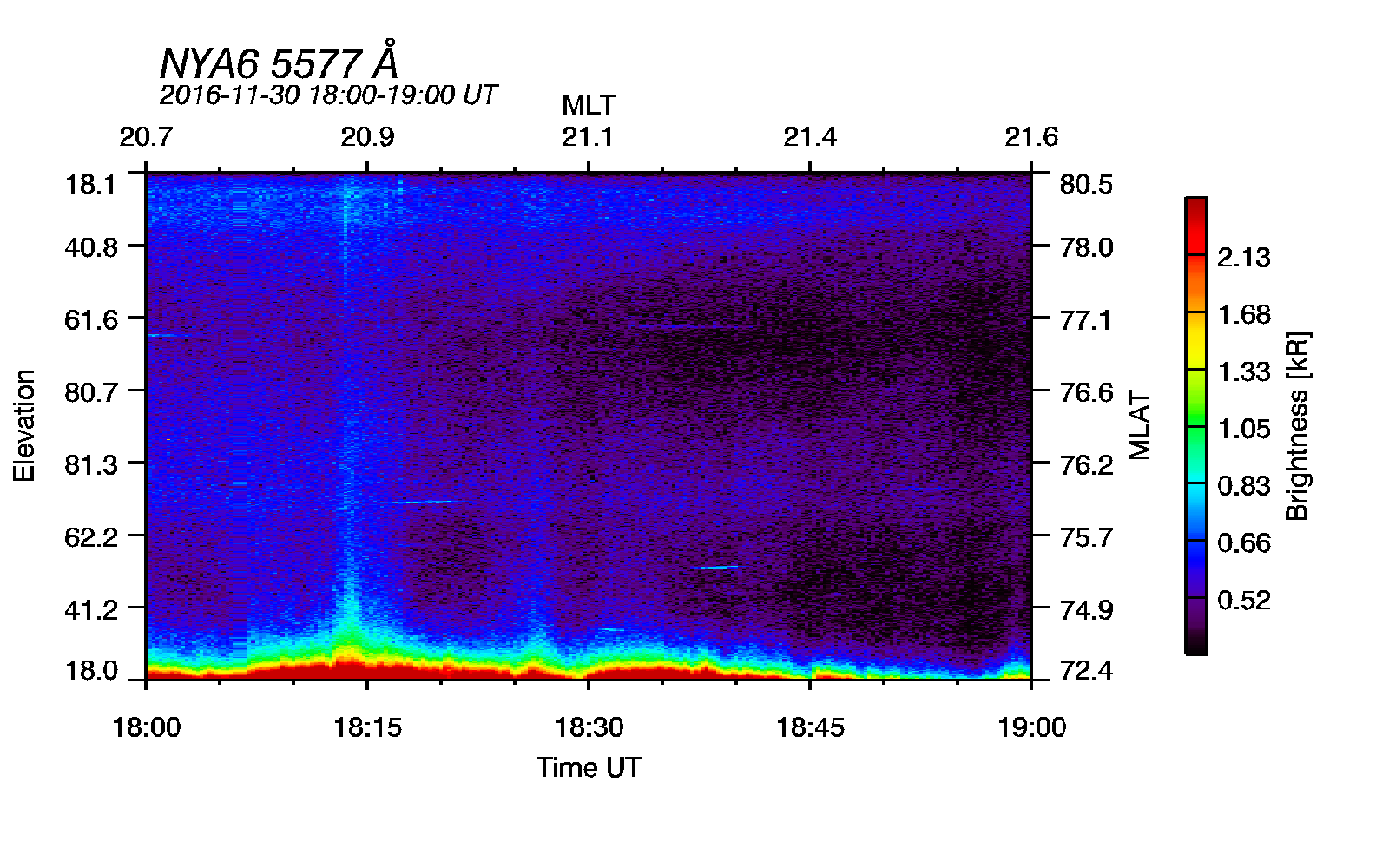Click elevation tick label '62.2'
Image resolution: width=1389 pixels, height=868 pixels.
click(x=91, y=537)
